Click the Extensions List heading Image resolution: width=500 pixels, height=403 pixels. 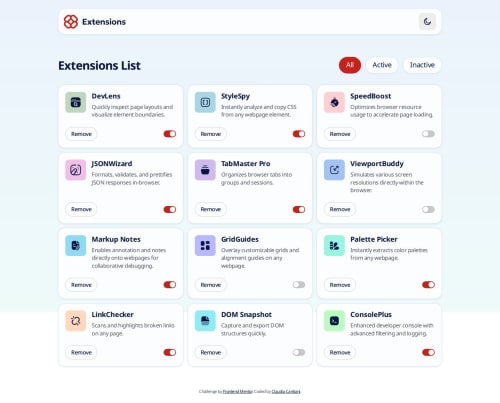coord(99,65)
